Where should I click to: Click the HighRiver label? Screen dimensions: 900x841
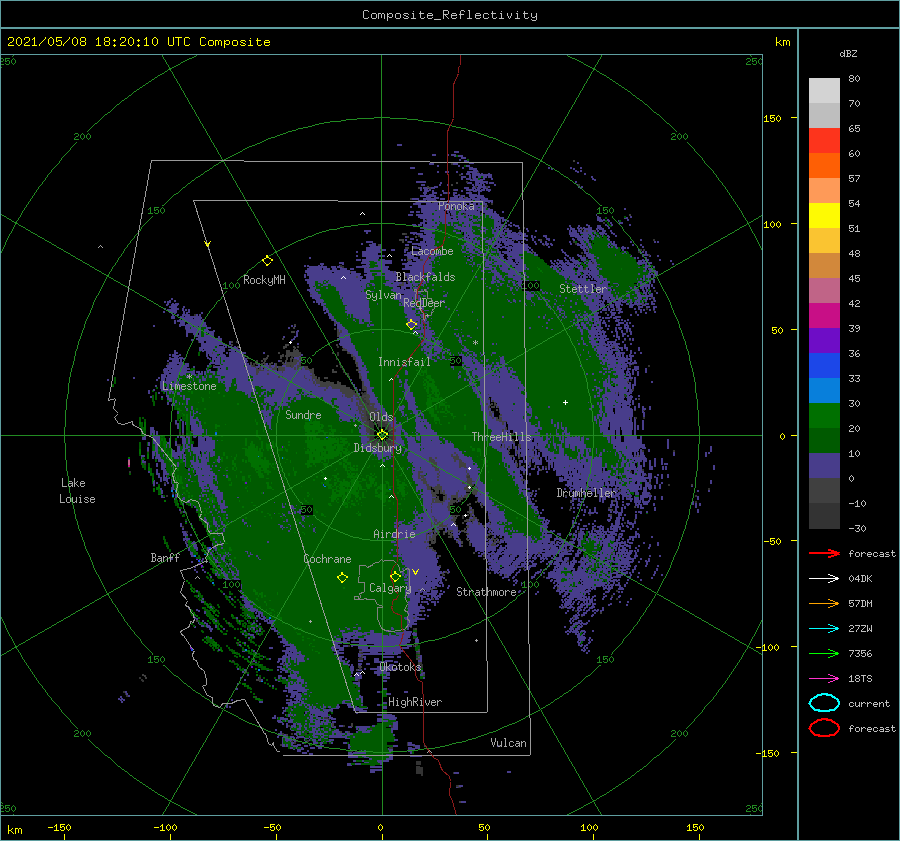[415, 702]
